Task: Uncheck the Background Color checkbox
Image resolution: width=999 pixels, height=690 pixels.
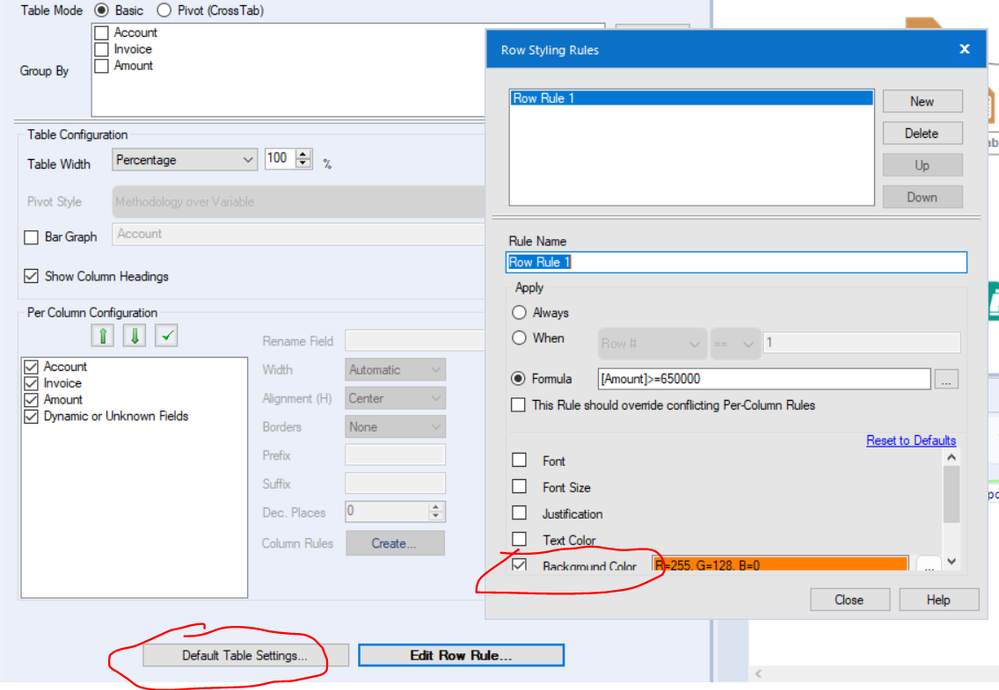Action: pyautogui.click(x=519, y=564)
